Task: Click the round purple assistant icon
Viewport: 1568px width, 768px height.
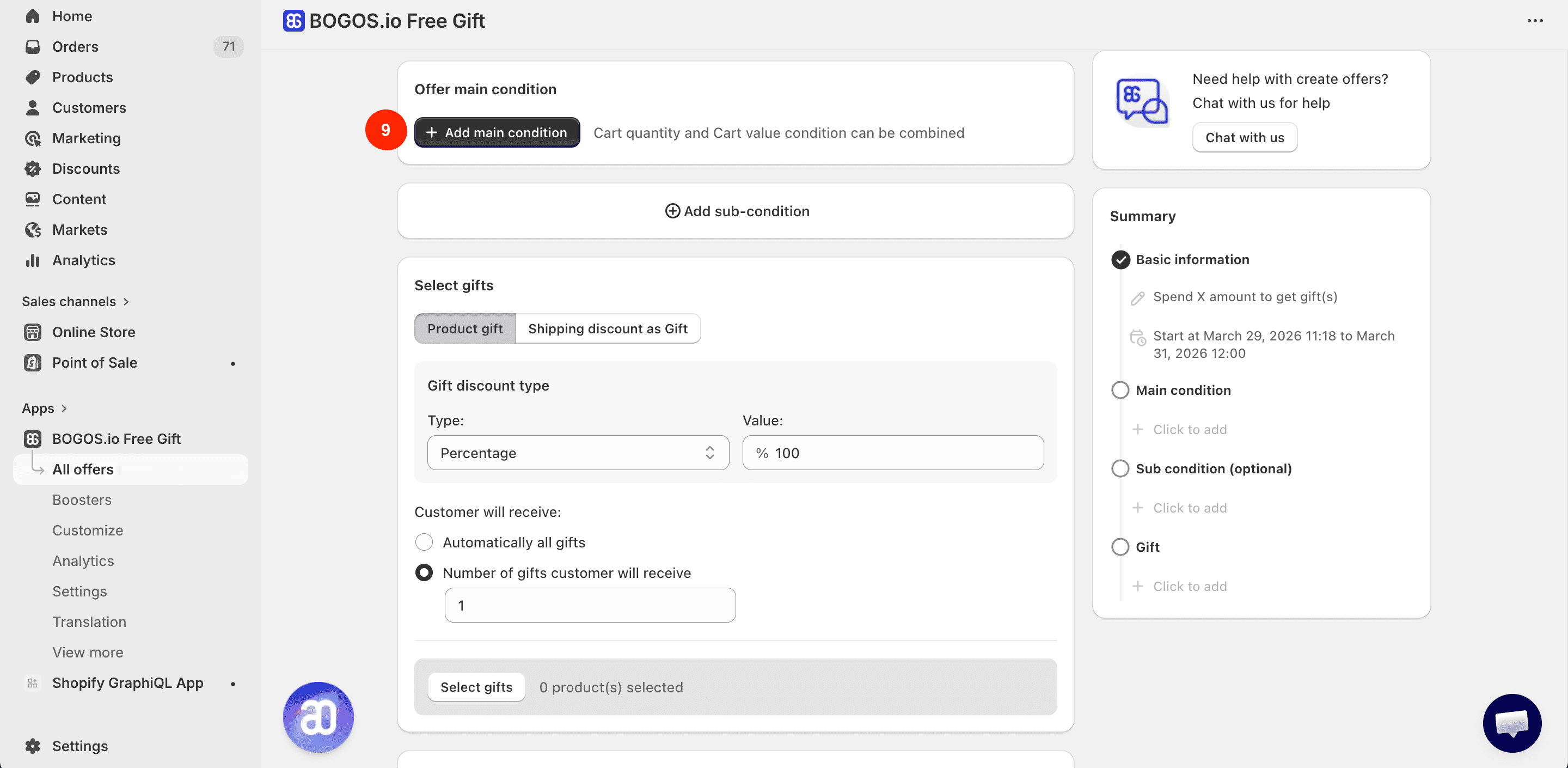Action: click(x=318, y=717)
